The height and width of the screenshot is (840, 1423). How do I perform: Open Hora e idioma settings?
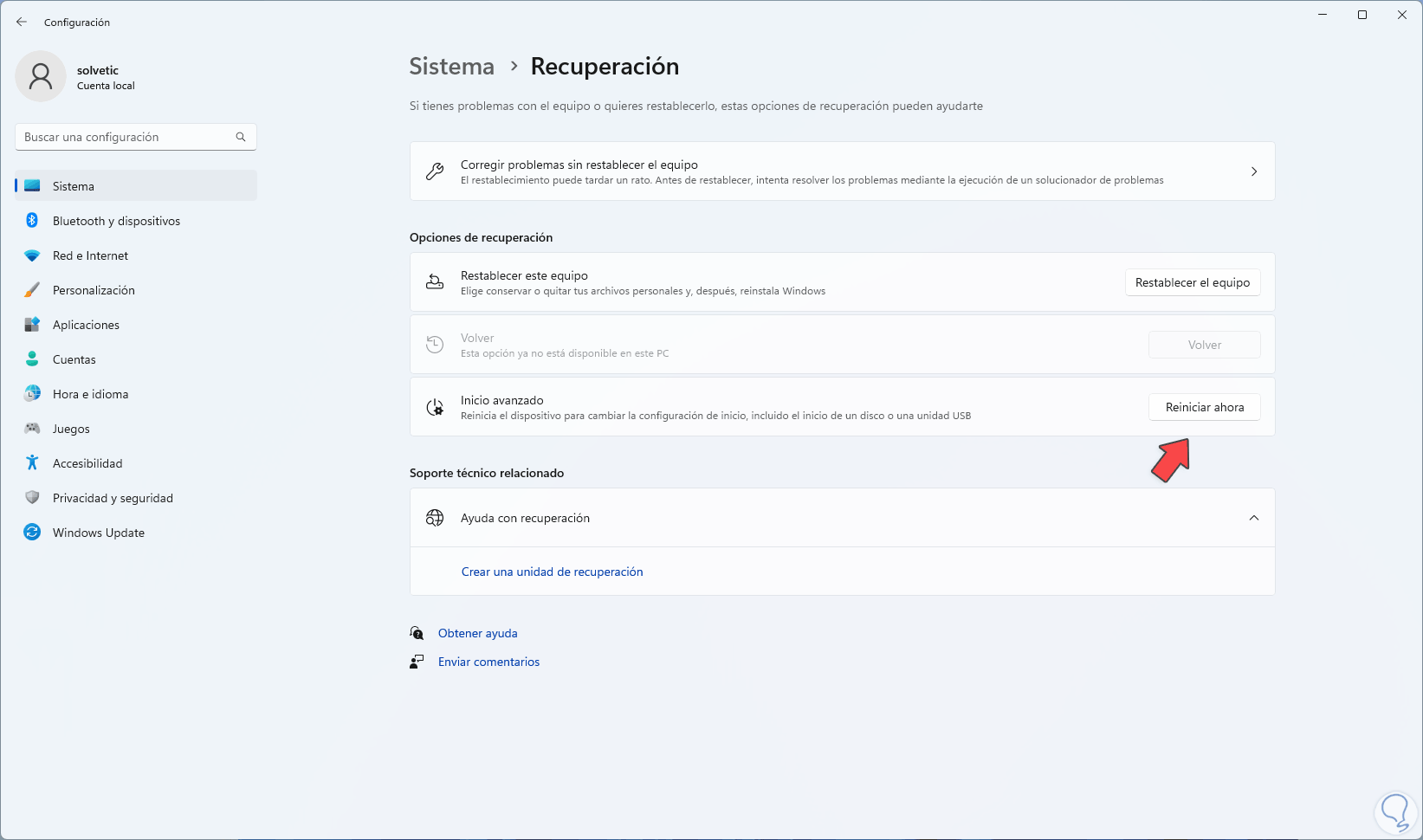point(90,394)
